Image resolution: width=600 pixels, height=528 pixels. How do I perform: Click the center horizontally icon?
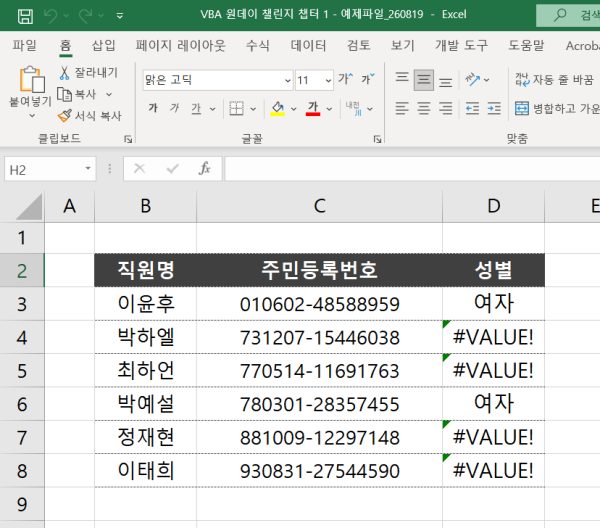coord(424,109)
